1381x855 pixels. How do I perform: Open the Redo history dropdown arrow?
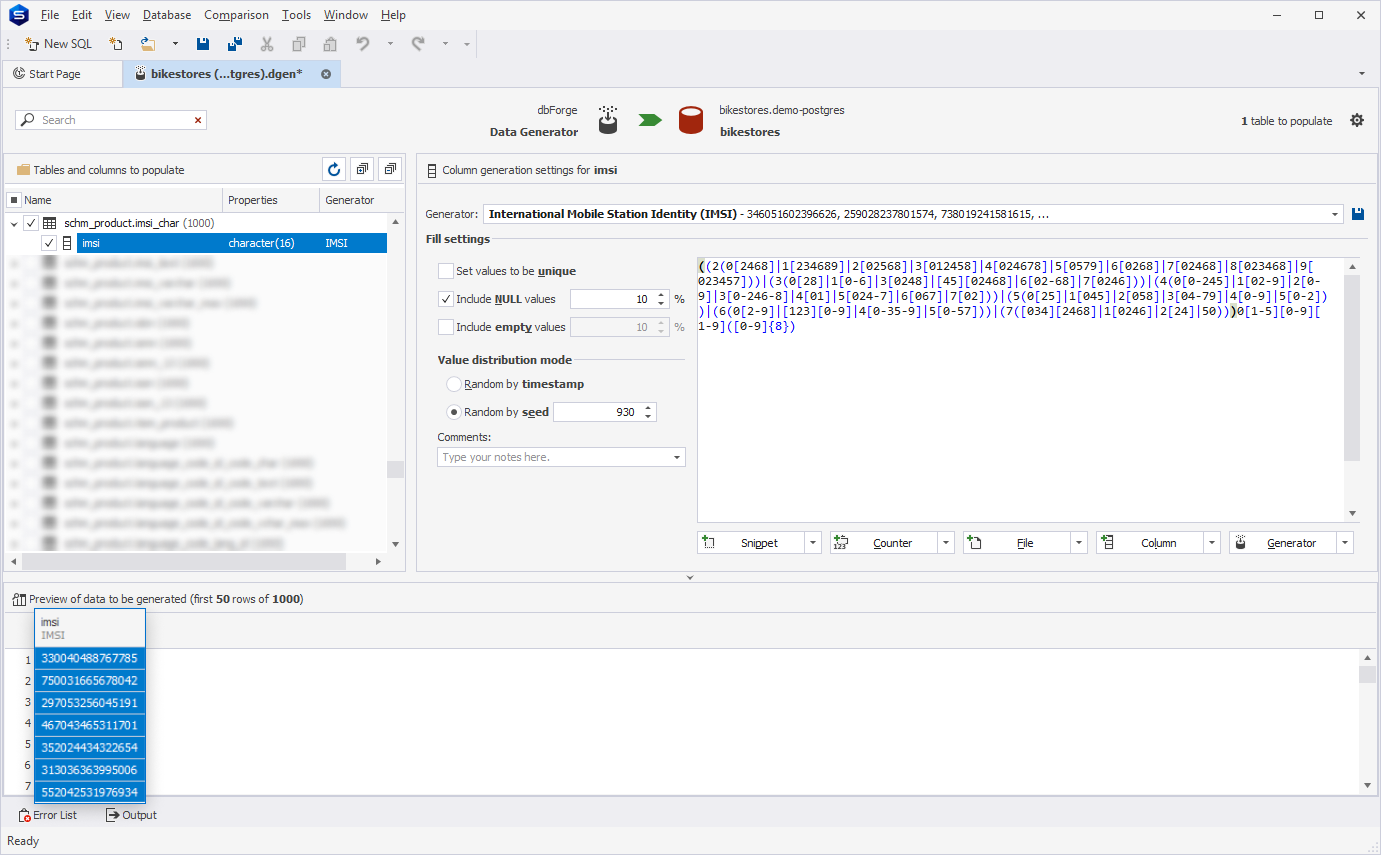click(445, 44)
